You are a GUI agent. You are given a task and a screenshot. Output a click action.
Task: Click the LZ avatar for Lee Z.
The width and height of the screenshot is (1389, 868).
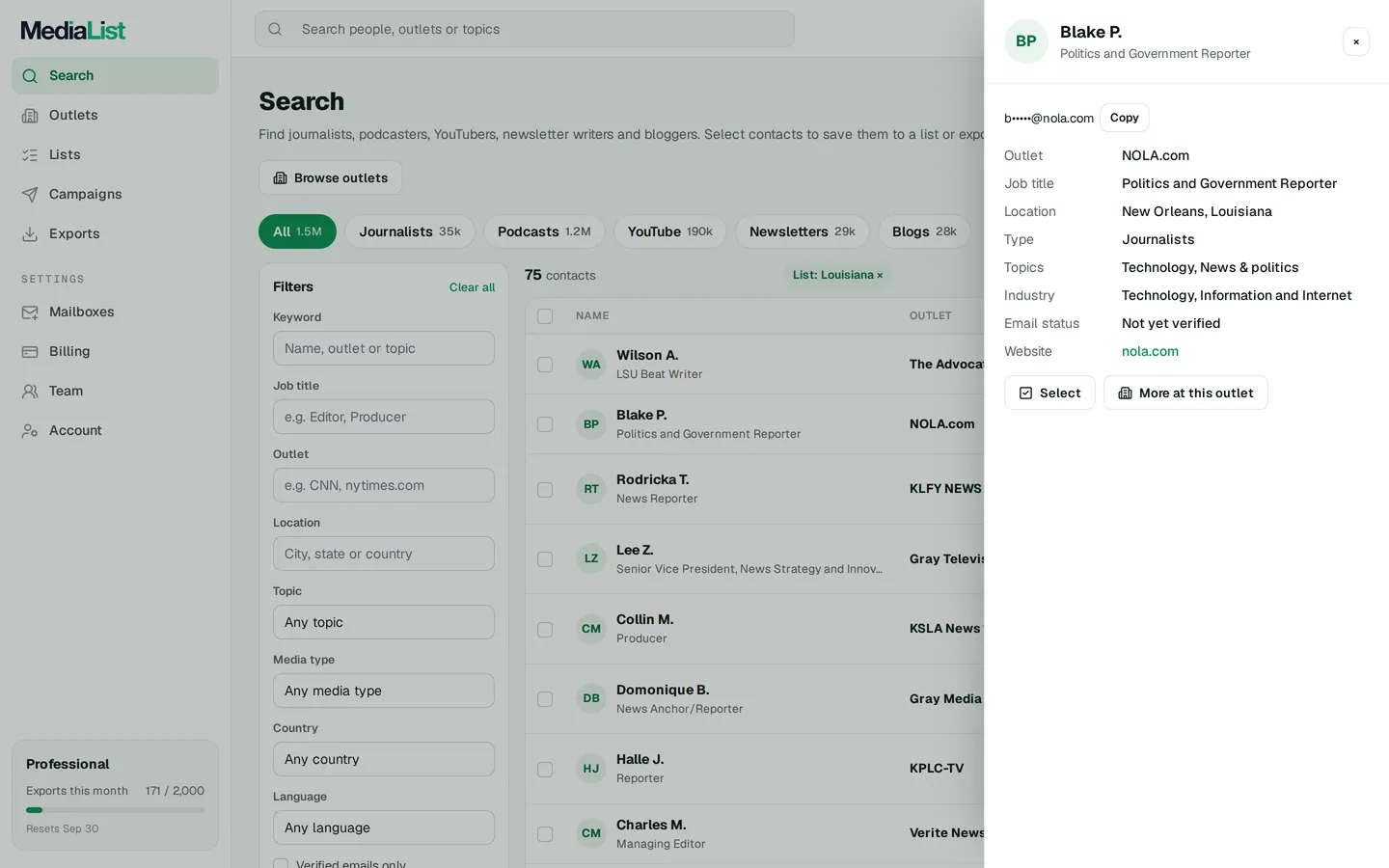[591, 558]
